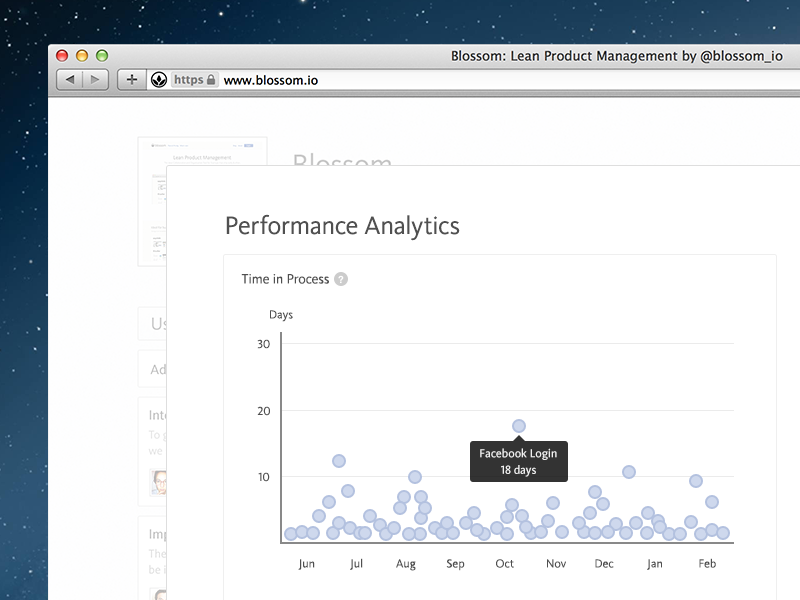Click the Performance Analytics heading
Viewport: 800px width, 600px height.
coord(342,226)
